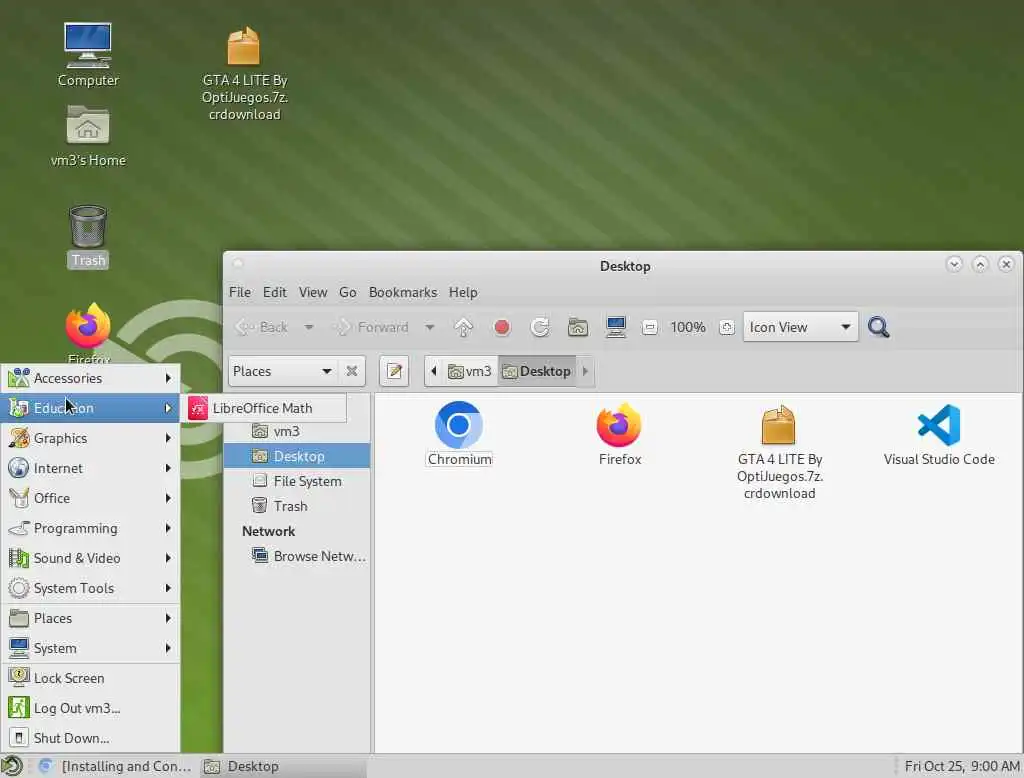Select File System in the sidebar
Viewport: 1024px width, 778px height.
tap(297, 481)
